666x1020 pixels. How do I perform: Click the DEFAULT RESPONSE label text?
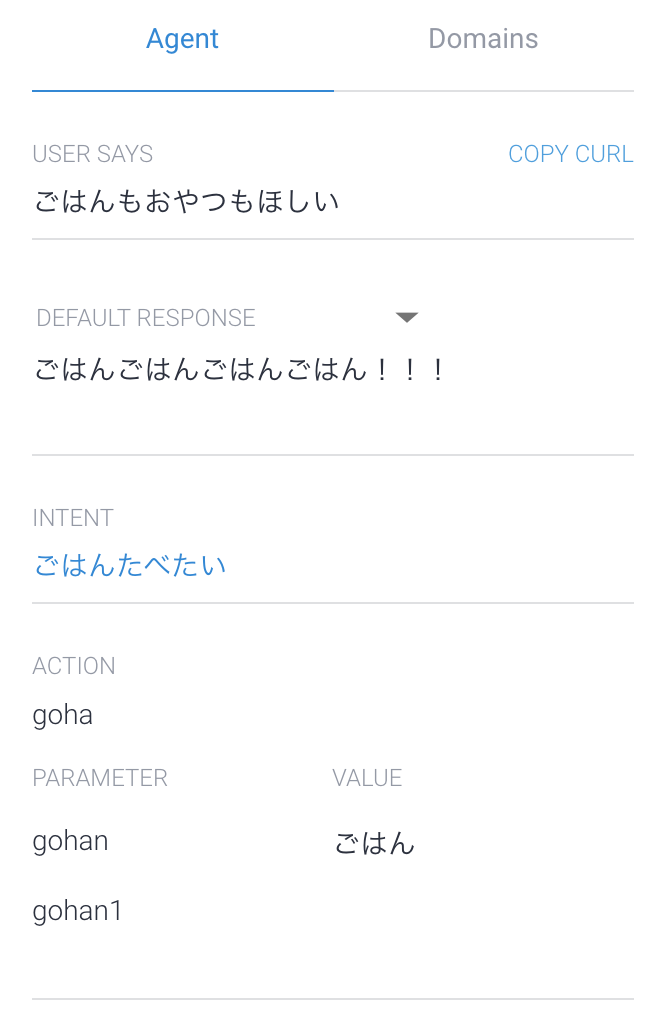click(145, 317)
